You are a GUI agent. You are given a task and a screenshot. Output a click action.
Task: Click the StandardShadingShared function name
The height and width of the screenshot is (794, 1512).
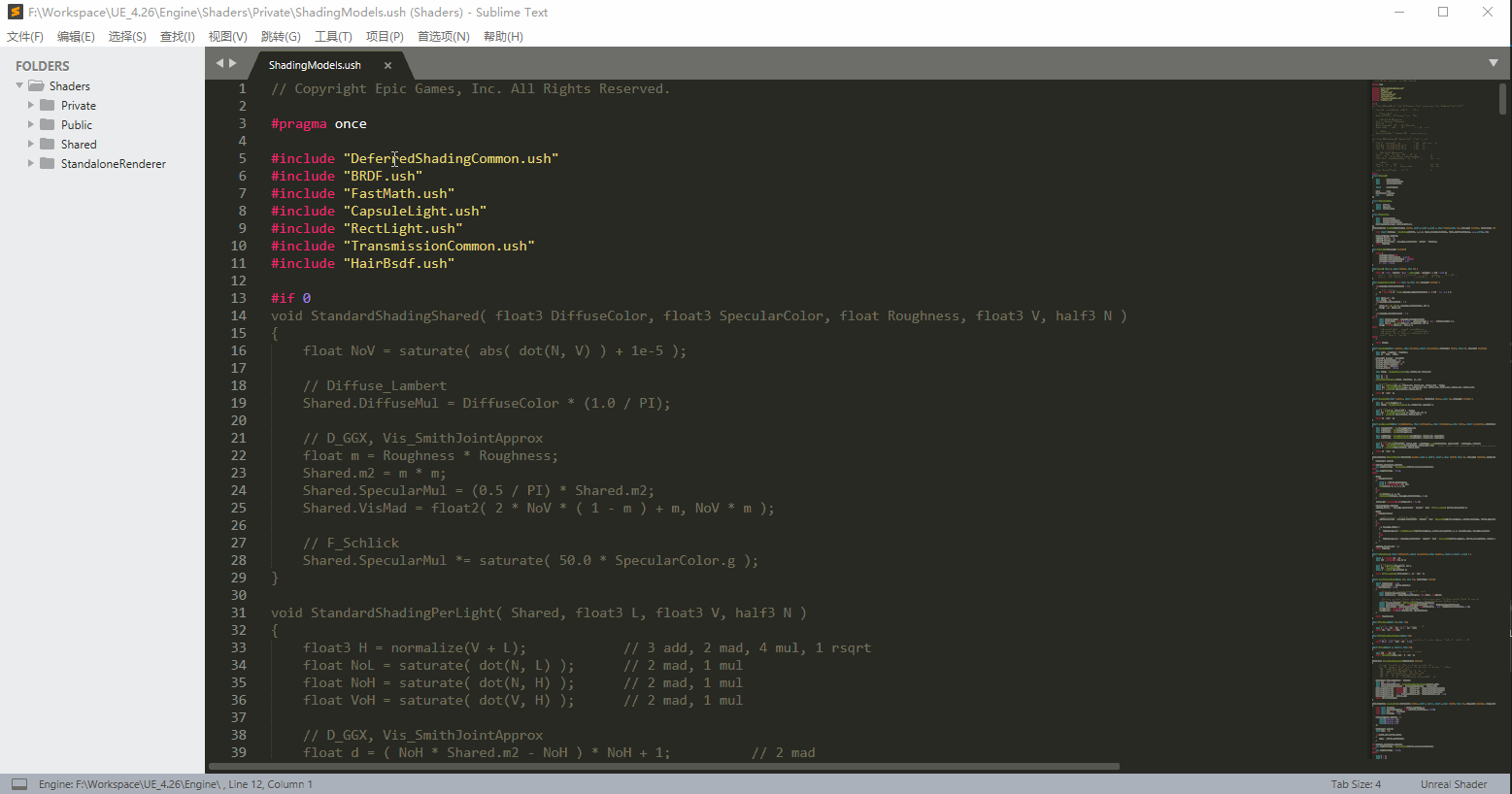point(395,315)
